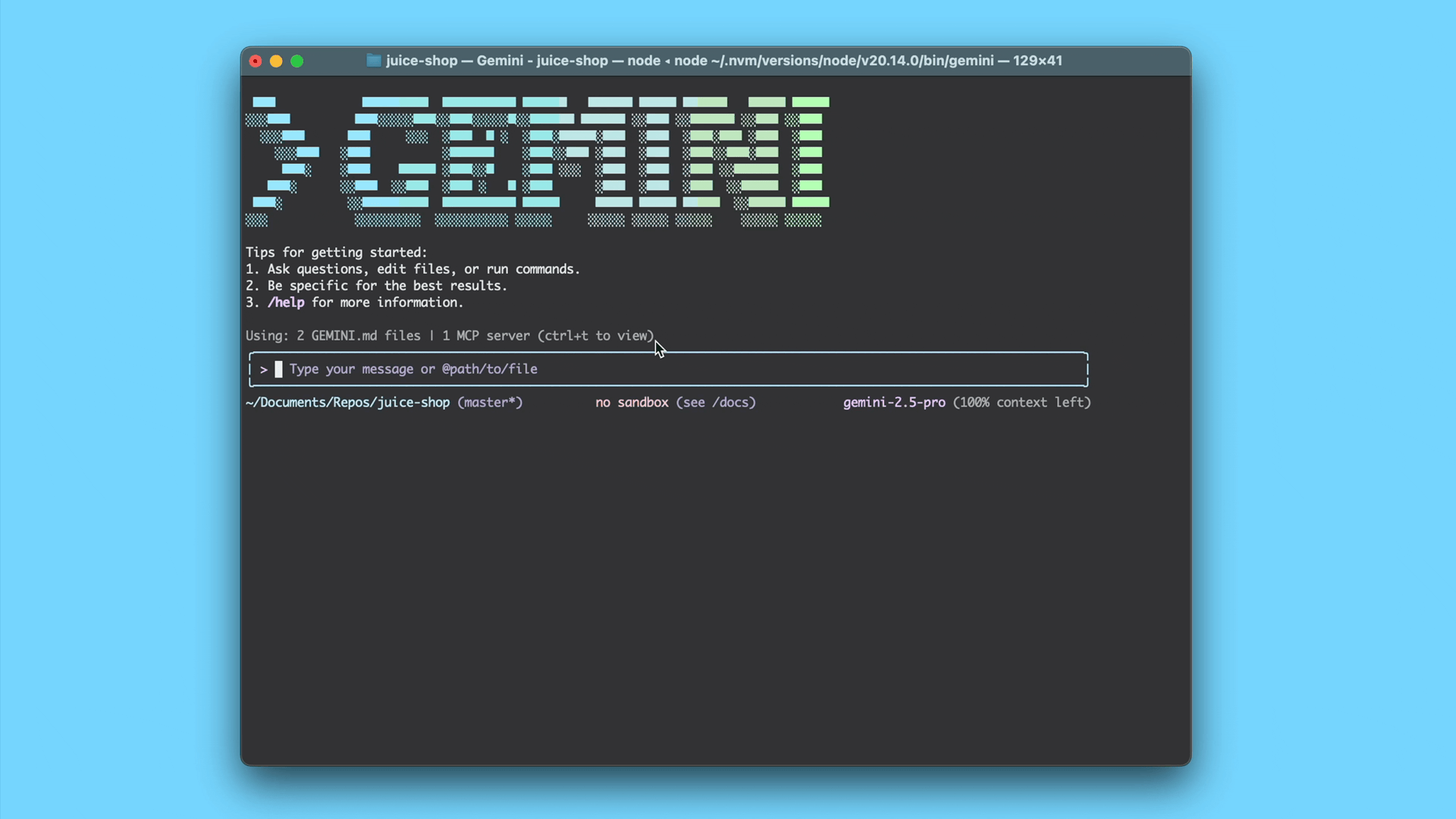The height and width of the screenshot is (819, 1456).
Task: Select the juice-shop path in the status bar
Action: tap(348, 403)
